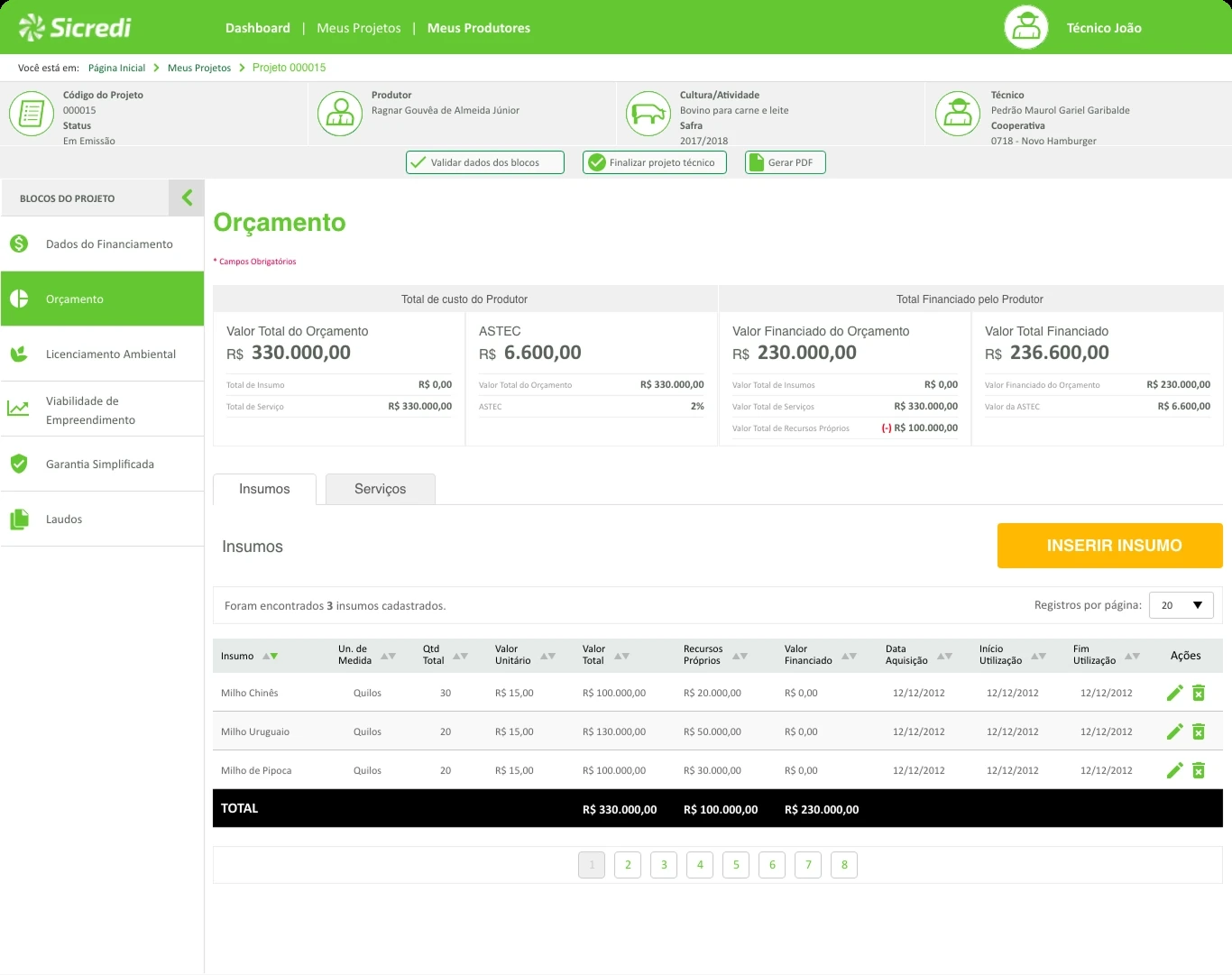
Task: Click the Cultura/Atividade cow icon
Action: coord(648,114)
